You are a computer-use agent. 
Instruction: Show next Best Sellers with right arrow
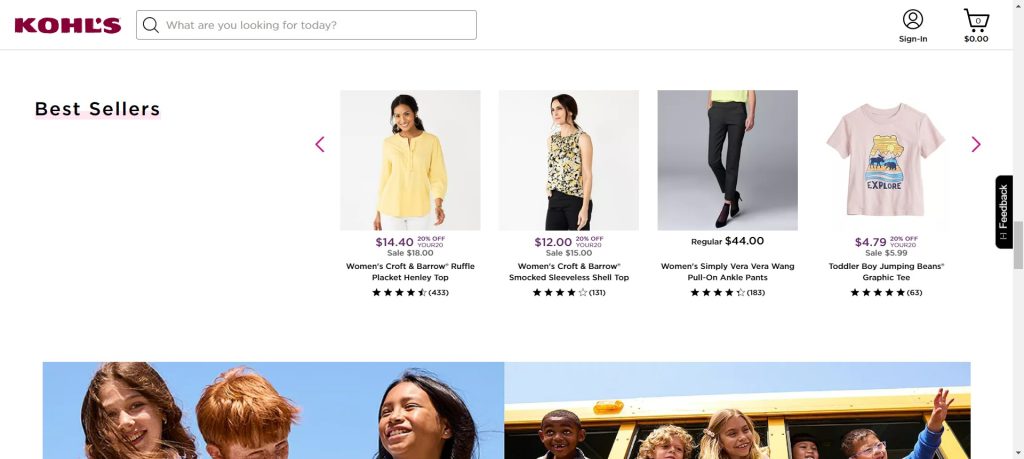(976, 144)
